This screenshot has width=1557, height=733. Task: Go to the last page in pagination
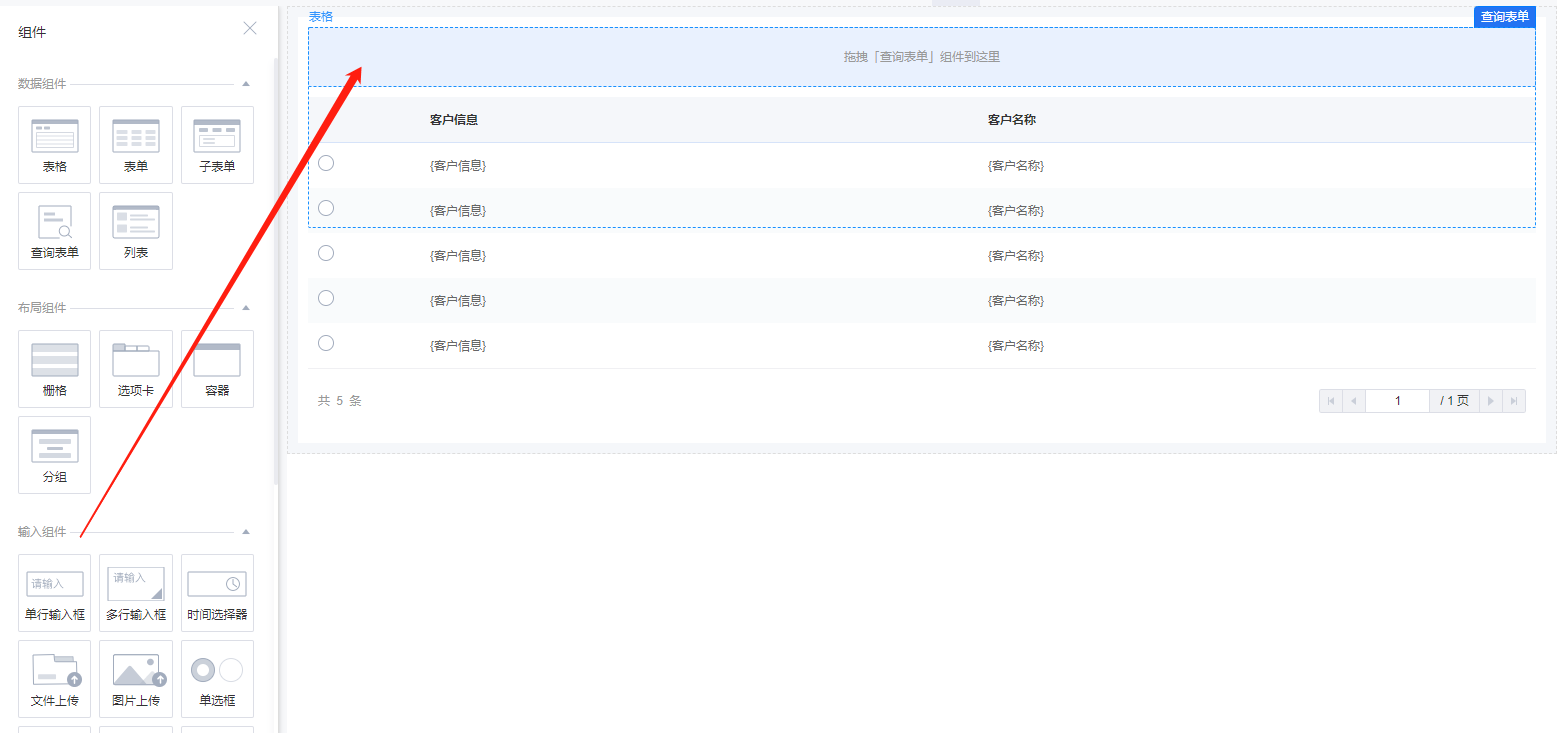tap(1514, 401)
